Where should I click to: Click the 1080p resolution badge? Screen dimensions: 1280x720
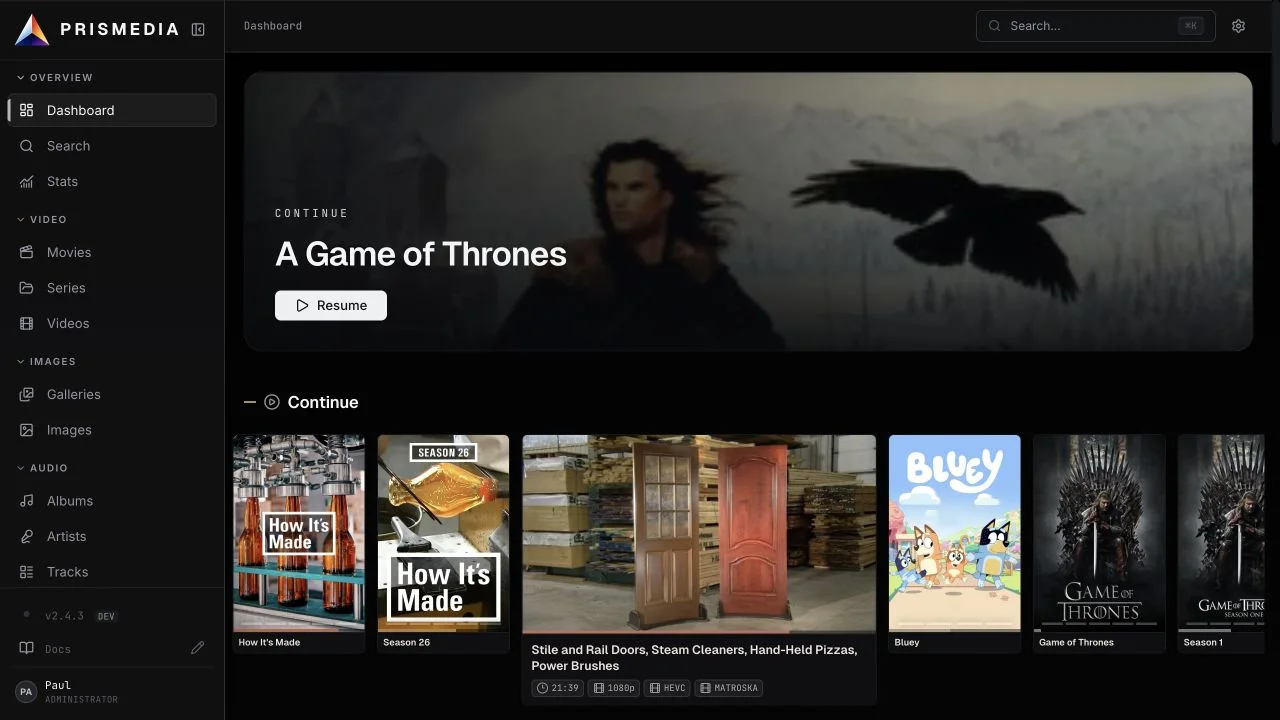click(614, 688)
